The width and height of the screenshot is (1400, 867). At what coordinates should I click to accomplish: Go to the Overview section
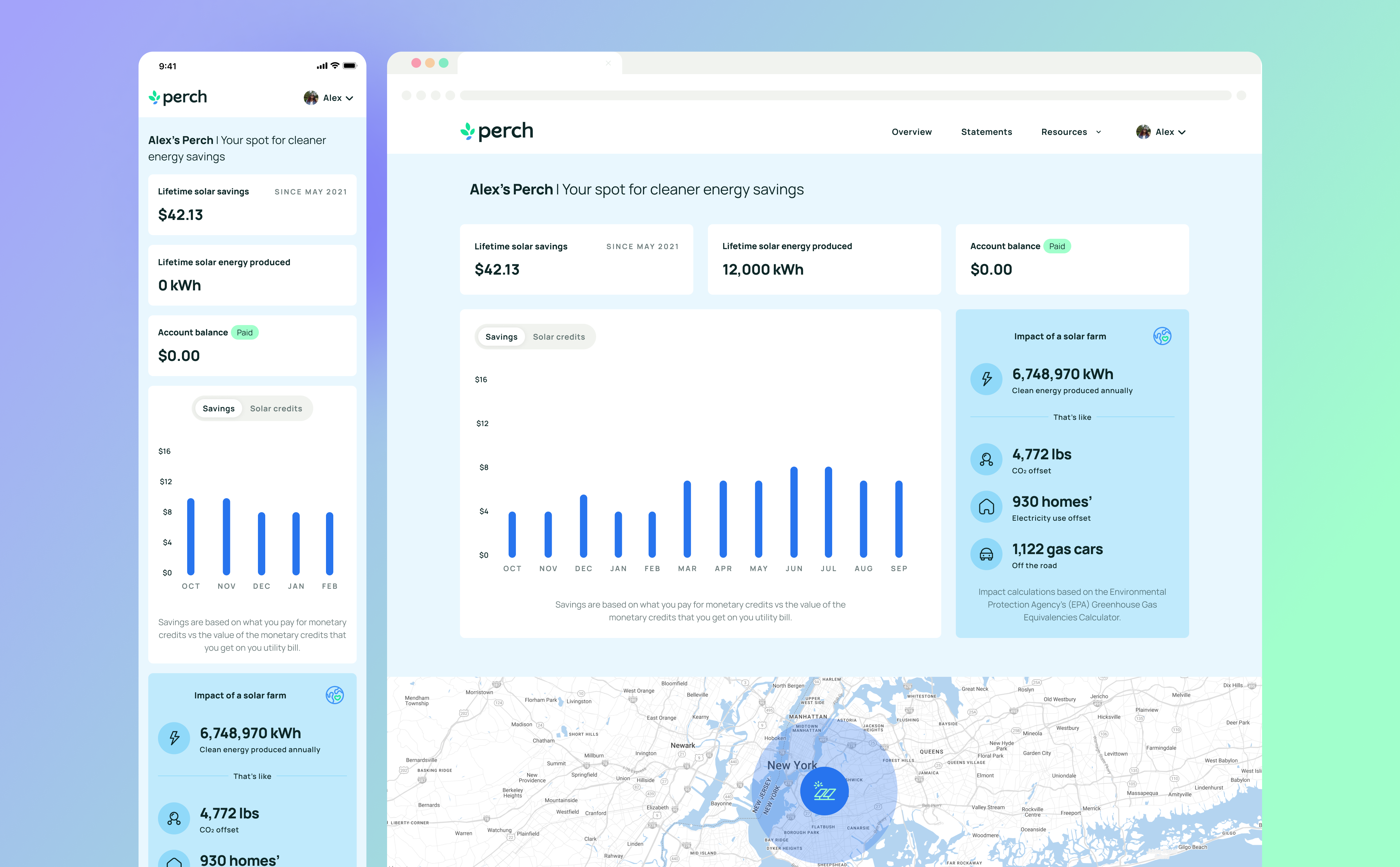[x=911, y=132]
